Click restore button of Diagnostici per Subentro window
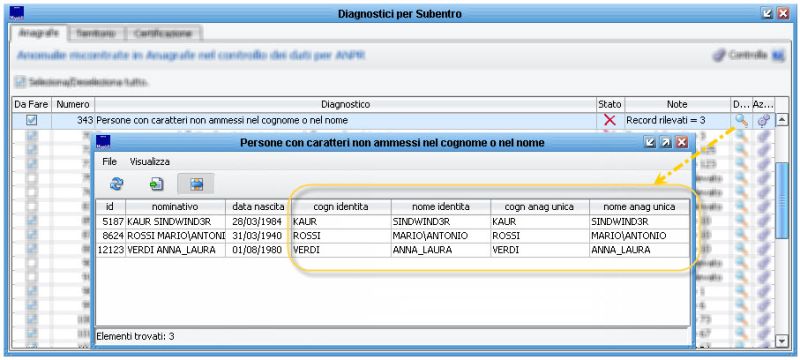The image size is (800, 360). click(x=767, y=14)
